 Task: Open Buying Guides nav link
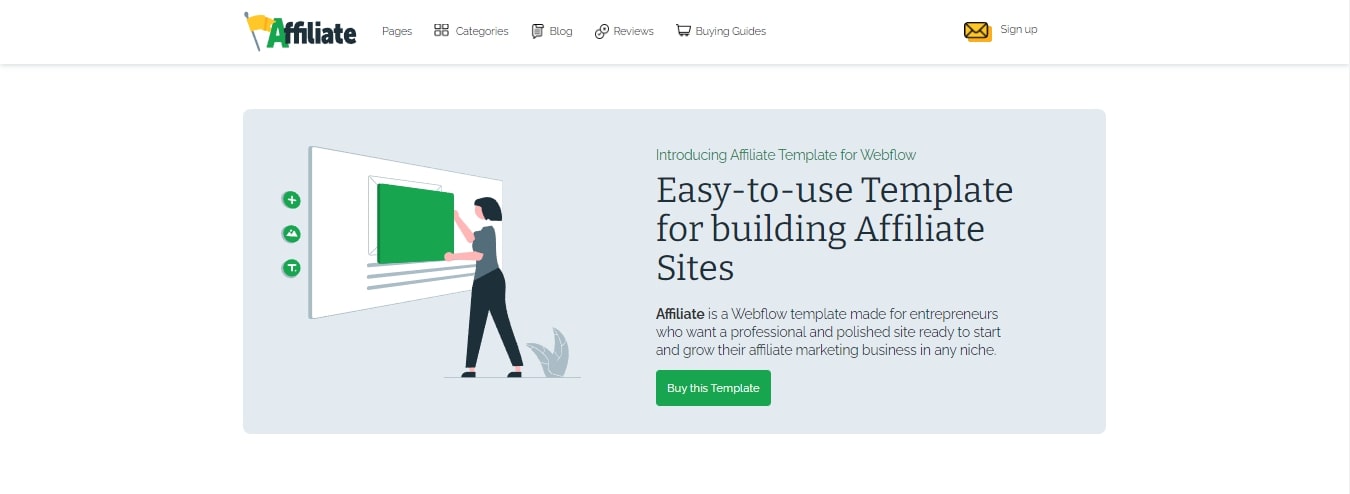click(x=731, y=31)
